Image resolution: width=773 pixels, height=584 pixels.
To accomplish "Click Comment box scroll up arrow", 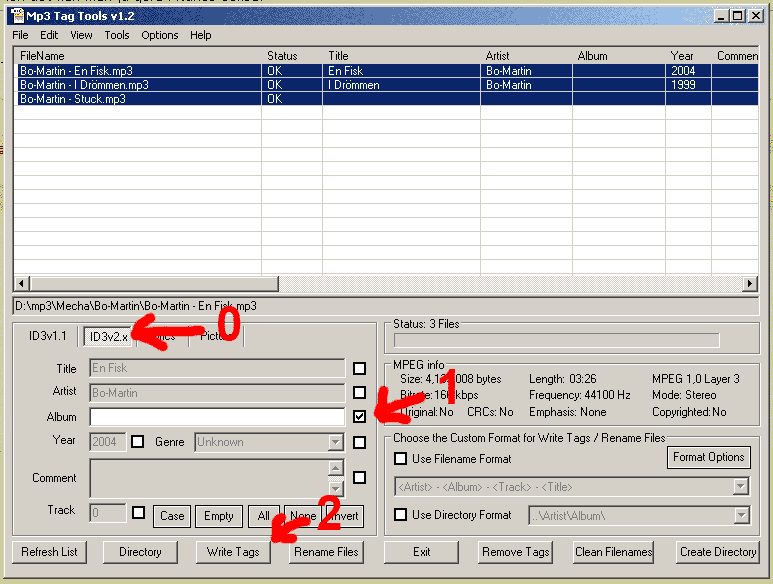I will [x=335, y=467].
